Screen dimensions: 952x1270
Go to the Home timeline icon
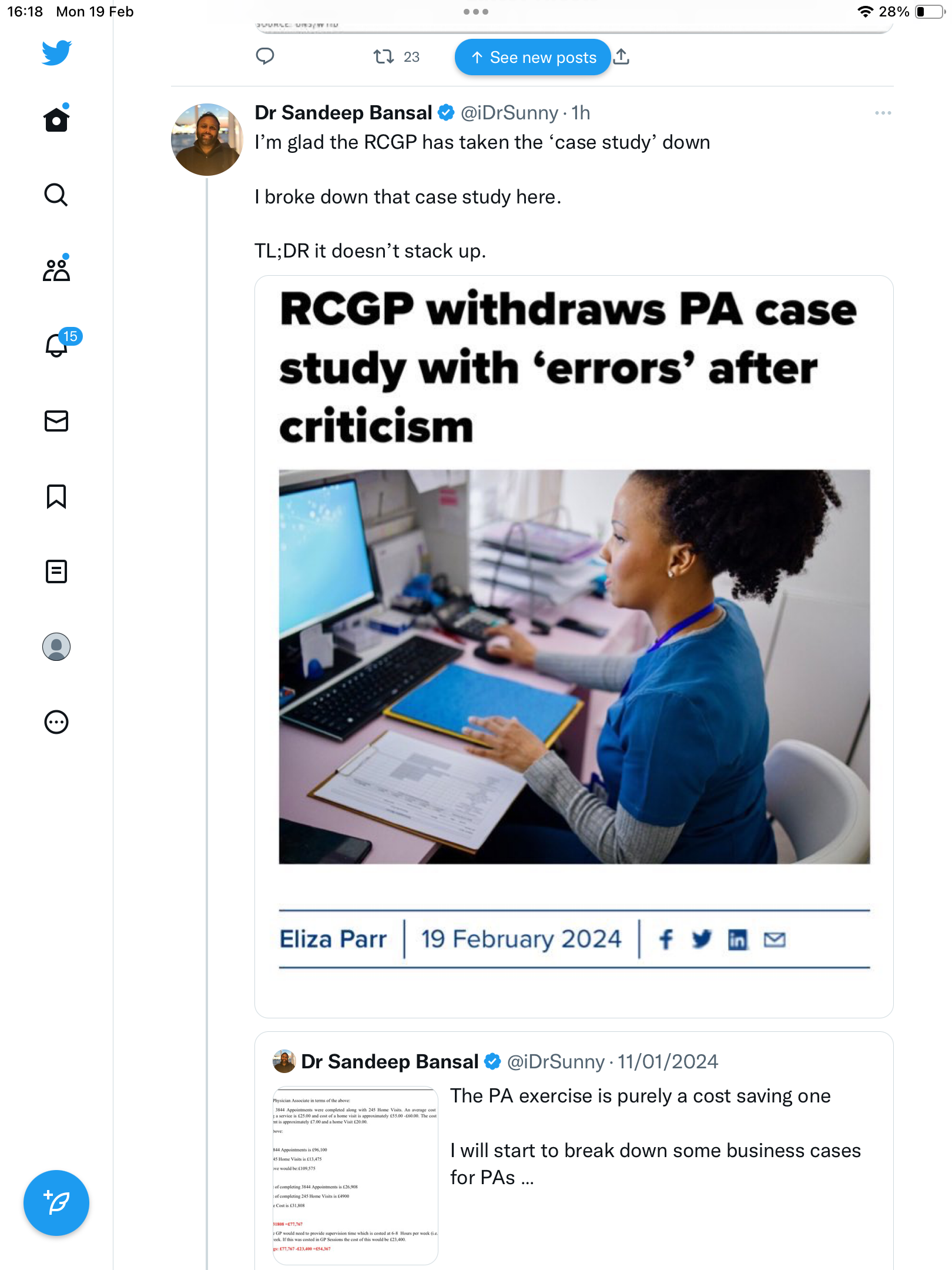(56, 118)
